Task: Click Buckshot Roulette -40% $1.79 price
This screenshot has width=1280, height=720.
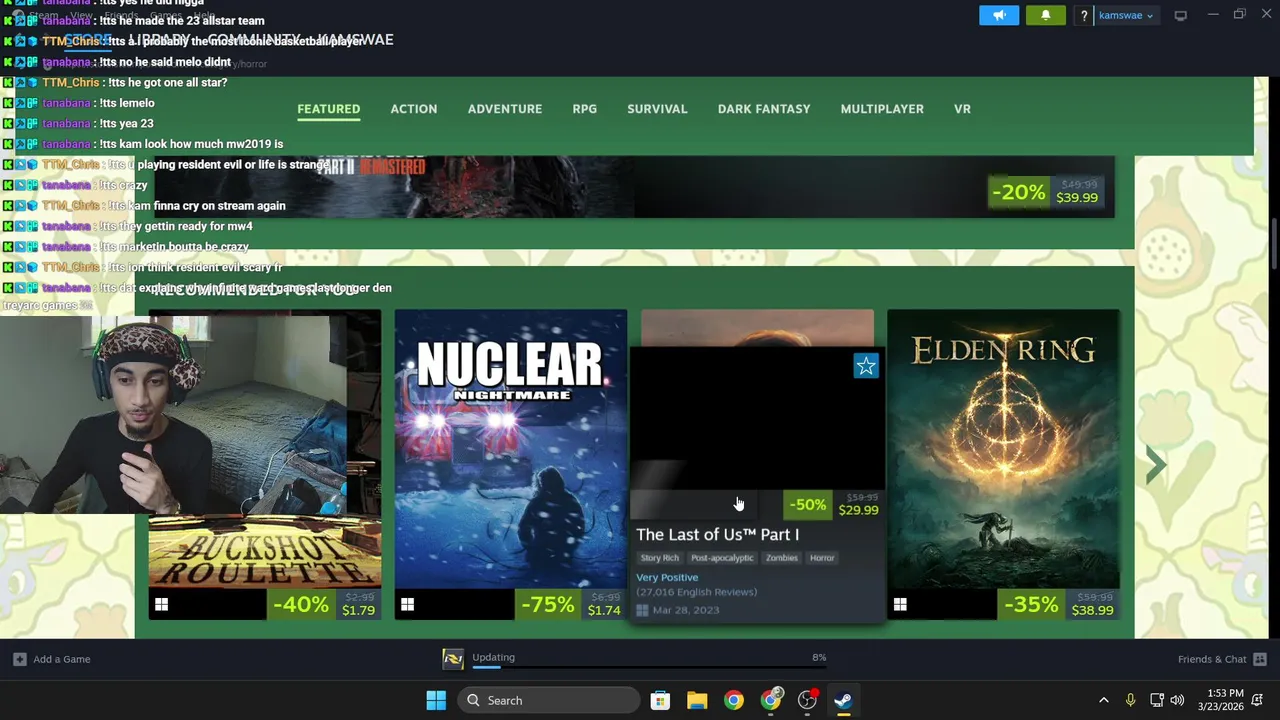Action: click(x=324, y=604)
